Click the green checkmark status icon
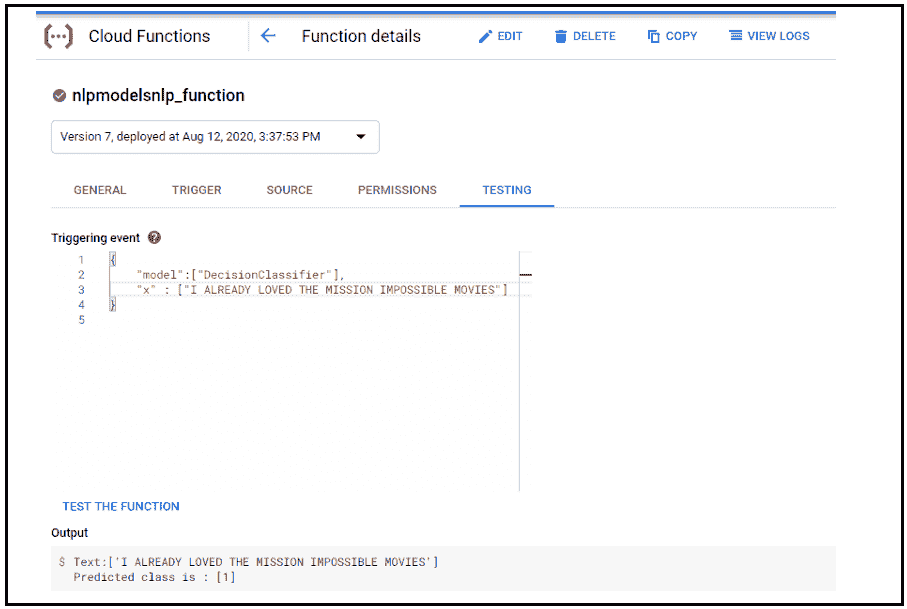The width and height of the screenshot is (907, 609). tap(59, 96)
